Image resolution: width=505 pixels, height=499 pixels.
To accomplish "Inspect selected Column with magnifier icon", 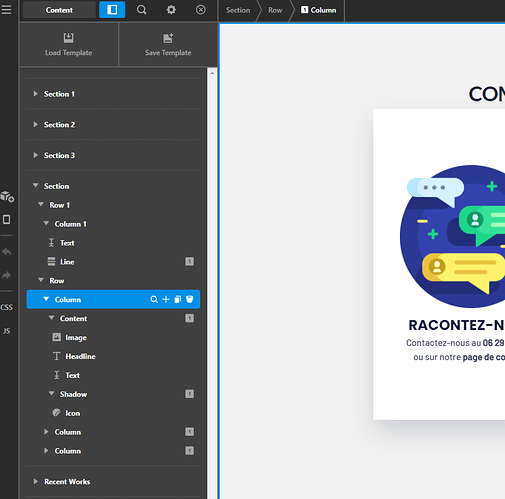I will coord(154,299).
